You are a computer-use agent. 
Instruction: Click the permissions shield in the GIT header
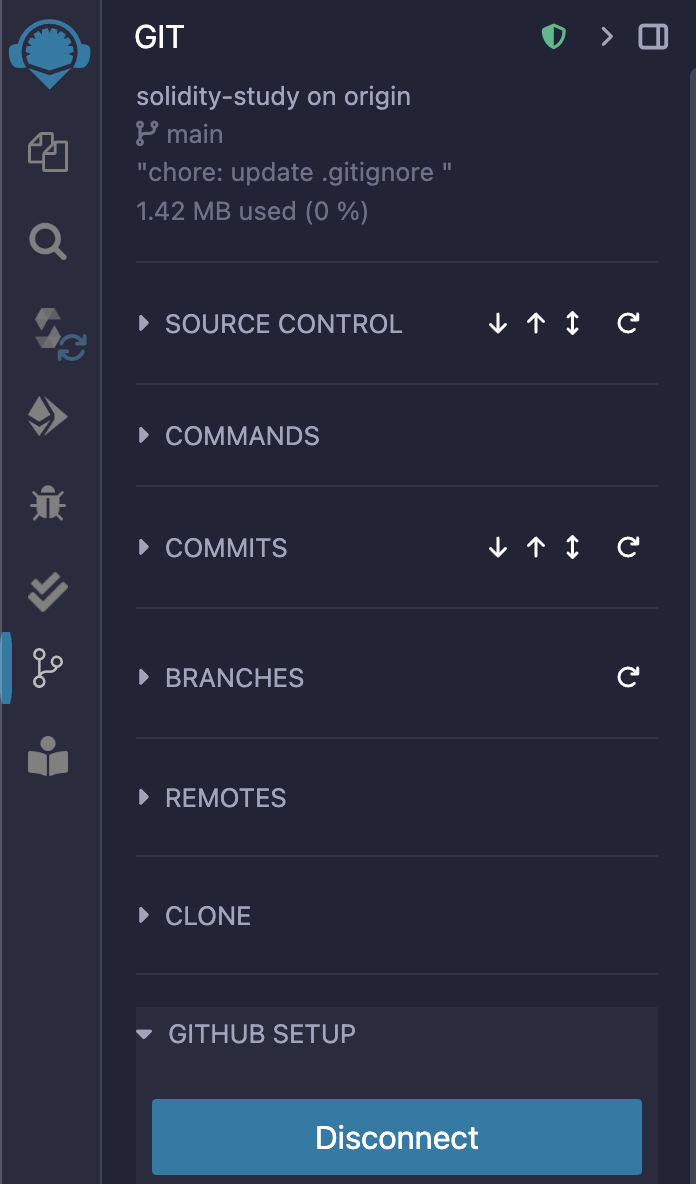(x=553, y=37)
